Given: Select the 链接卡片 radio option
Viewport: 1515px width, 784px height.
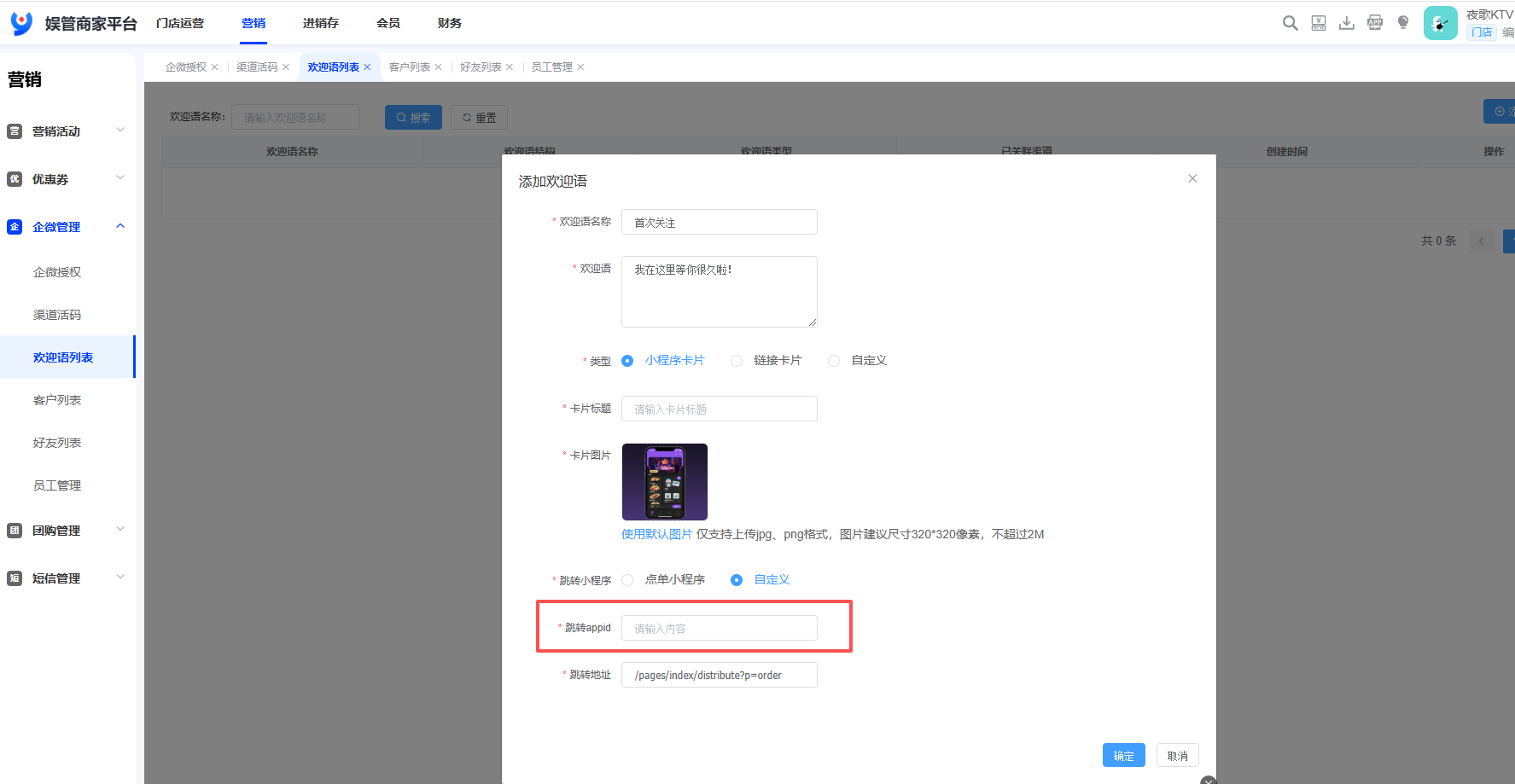Looking at the screenshot, I should click(x=737, y=361).
